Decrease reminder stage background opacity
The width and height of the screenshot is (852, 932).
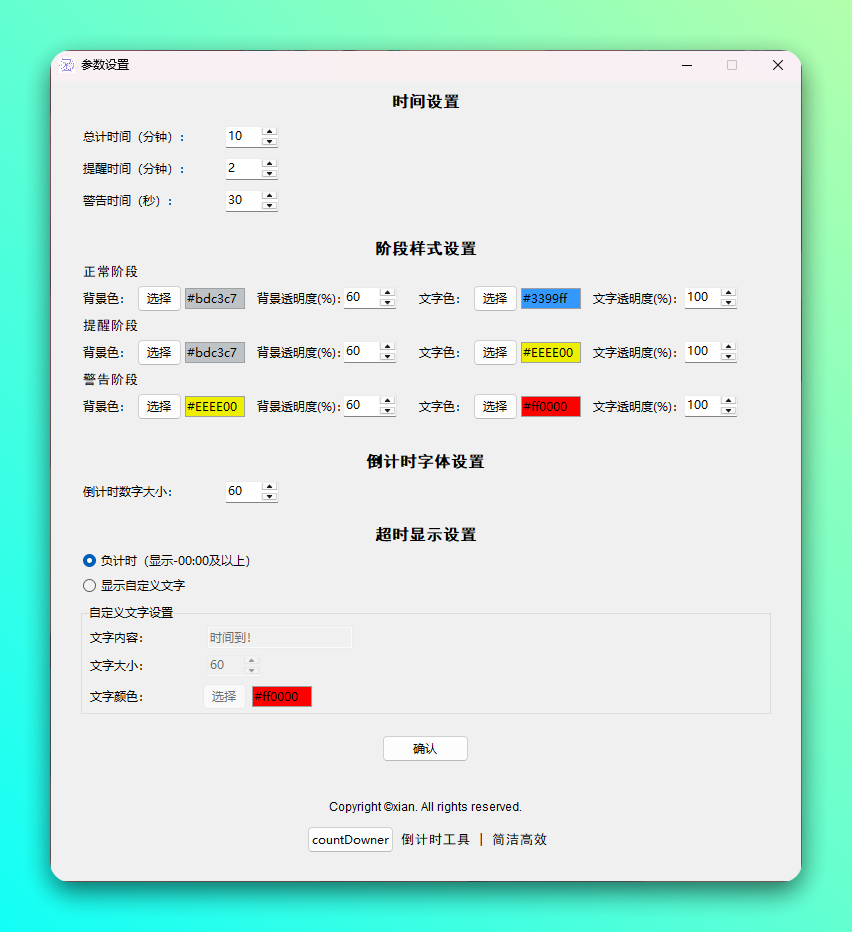387,357
